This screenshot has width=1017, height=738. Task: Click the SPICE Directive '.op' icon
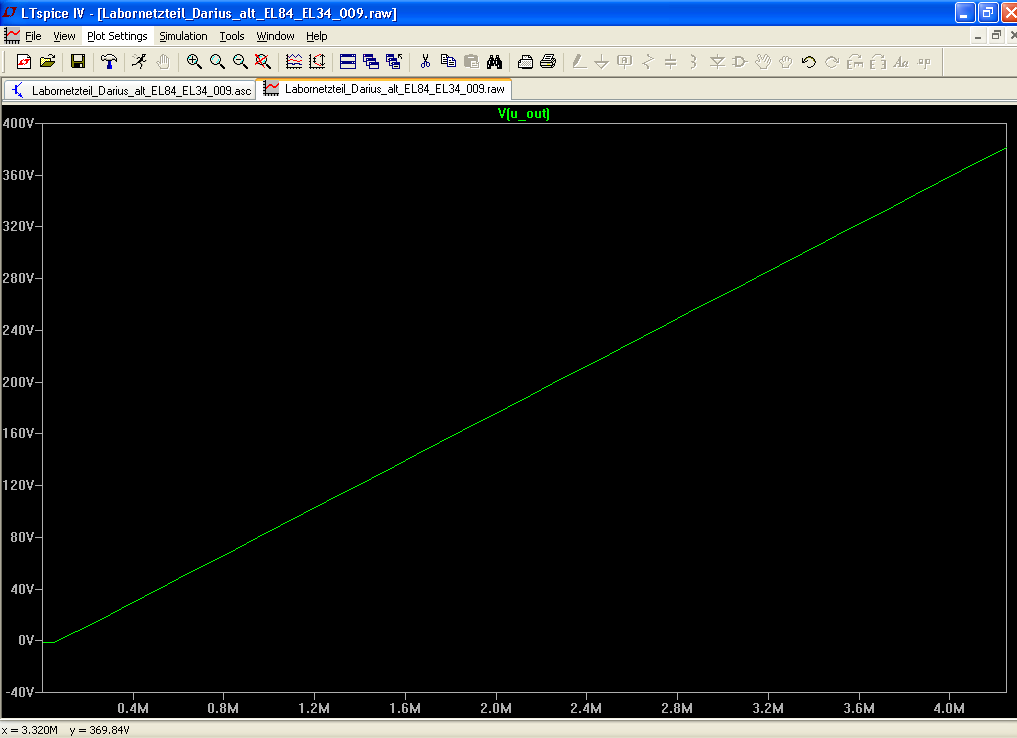click(x=924, y=62)
